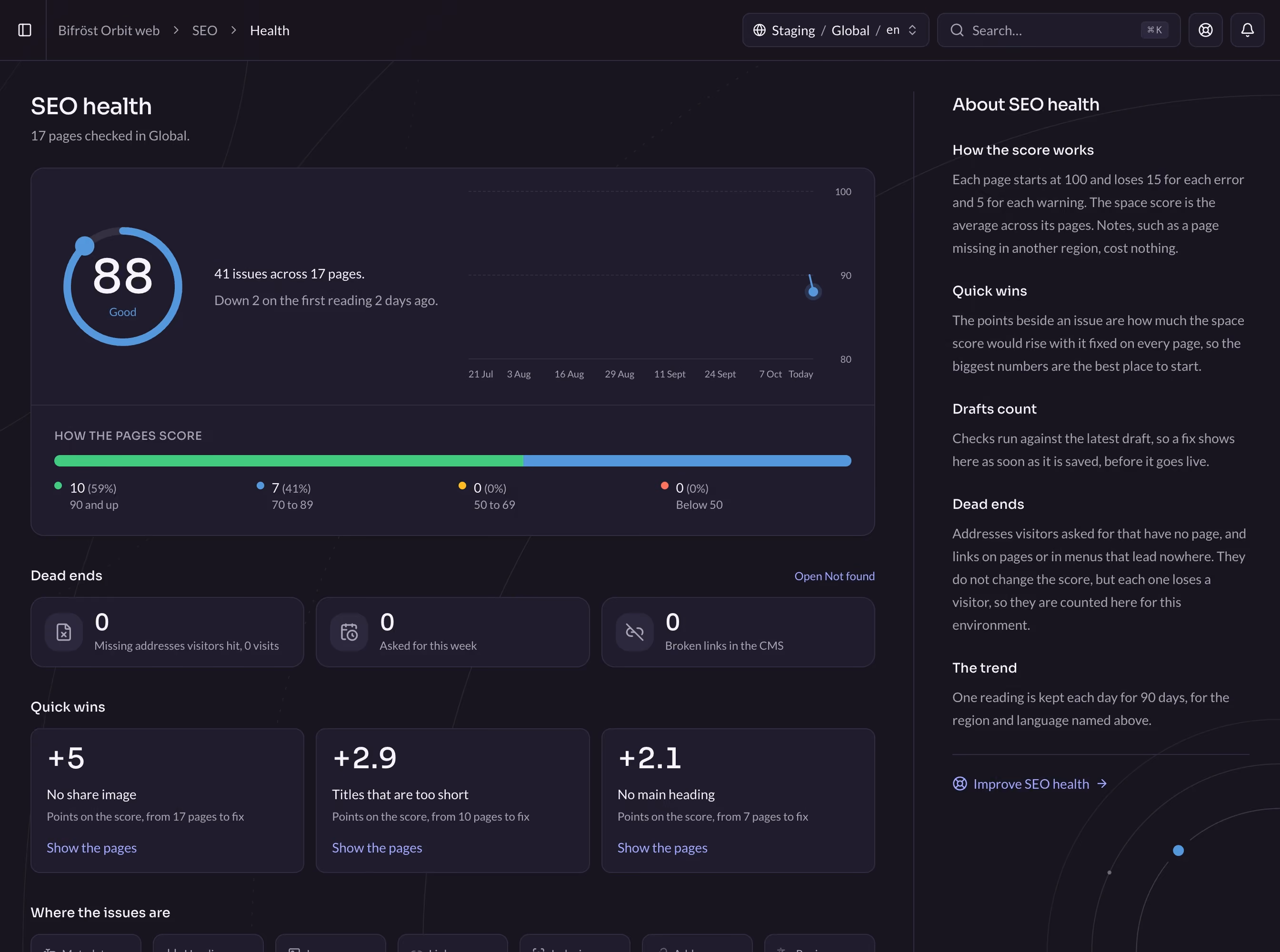Select the Health breadcrumb

click(270, 30)
